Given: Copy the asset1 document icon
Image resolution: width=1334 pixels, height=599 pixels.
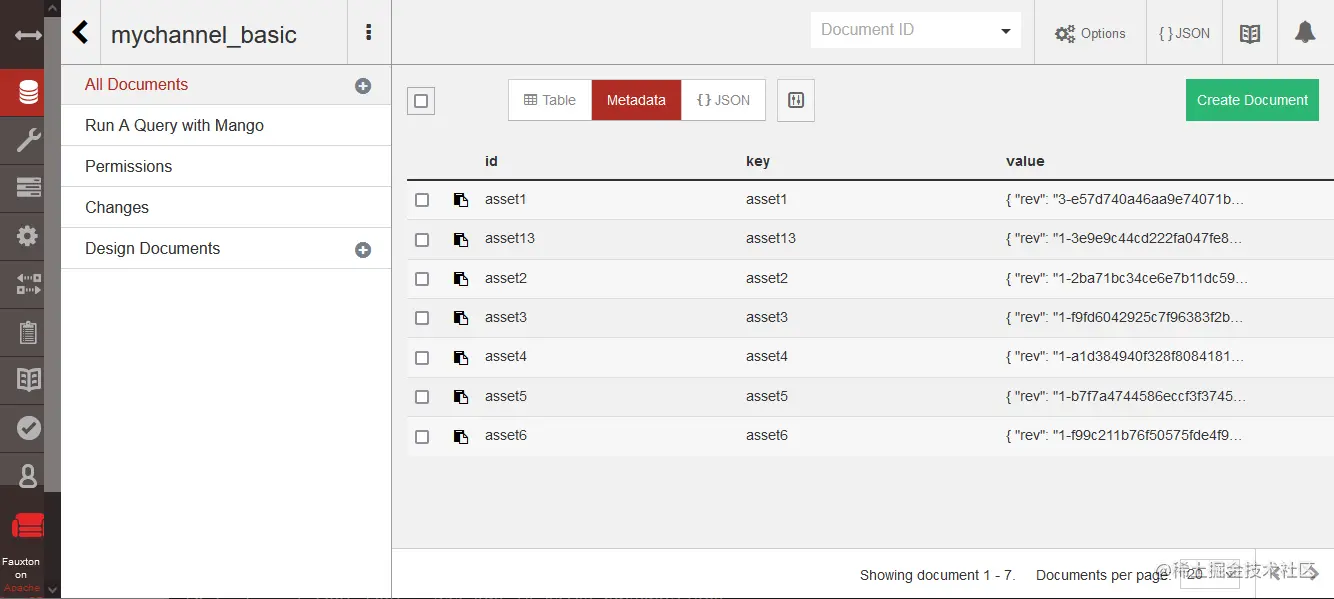Looking at the screenshot, I should coord(461,200).
